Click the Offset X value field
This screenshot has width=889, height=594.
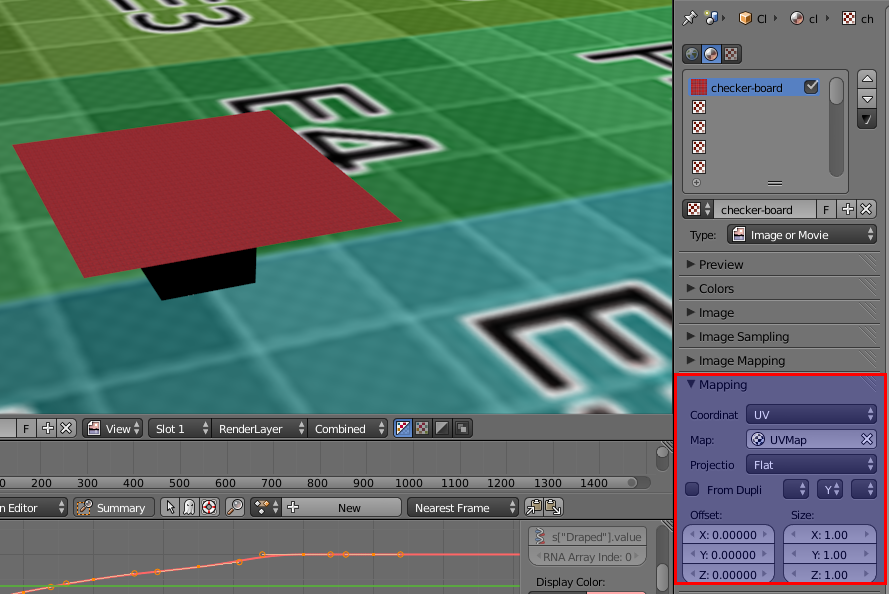click(x=727, y=535)
